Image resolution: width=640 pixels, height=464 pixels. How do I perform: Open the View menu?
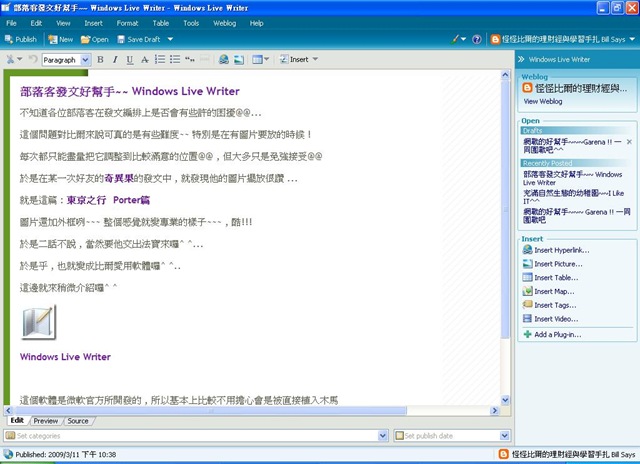coord(63,23)
